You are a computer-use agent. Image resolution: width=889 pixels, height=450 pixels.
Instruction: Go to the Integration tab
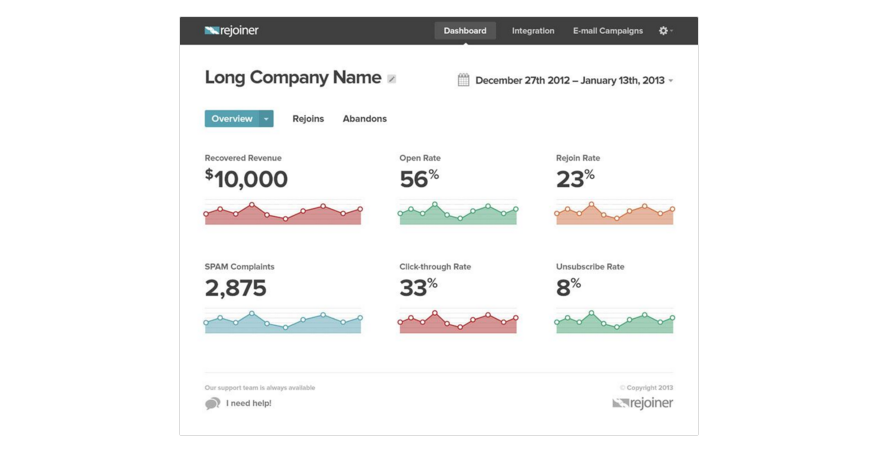pyautogui.click(x=533, y=31)
